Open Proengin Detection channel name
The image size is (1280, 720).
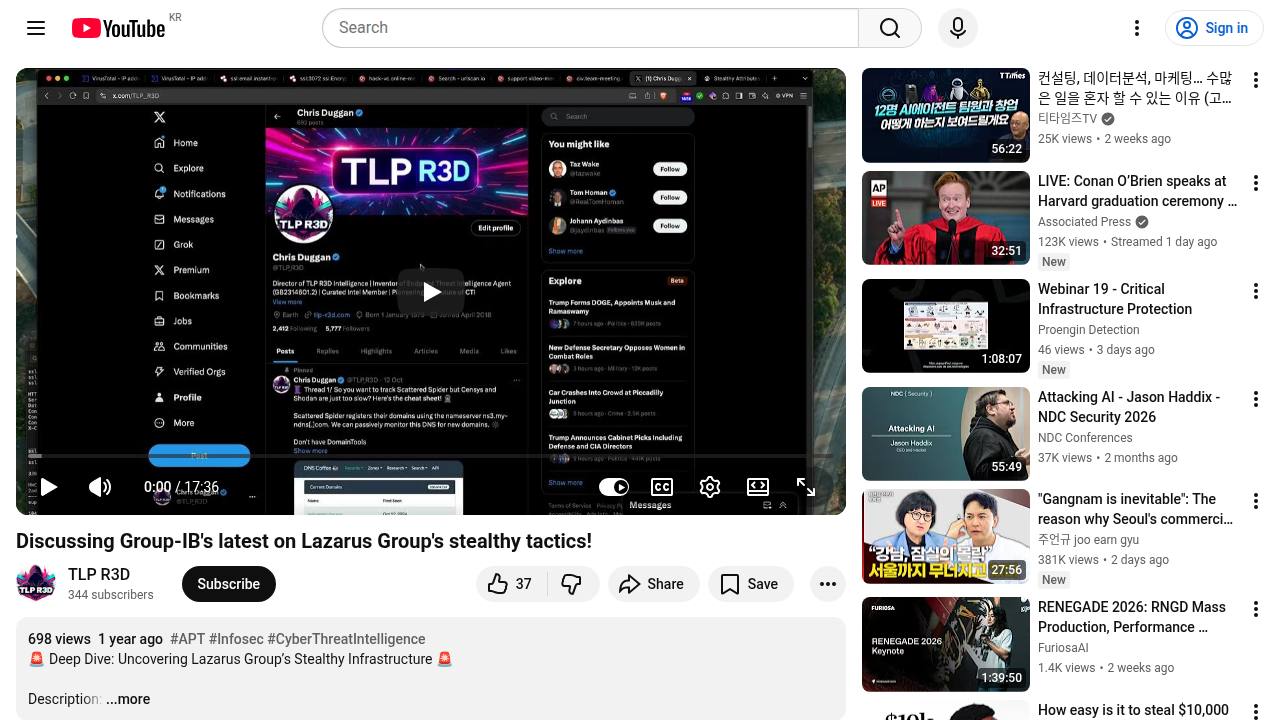pos(1089,330)
